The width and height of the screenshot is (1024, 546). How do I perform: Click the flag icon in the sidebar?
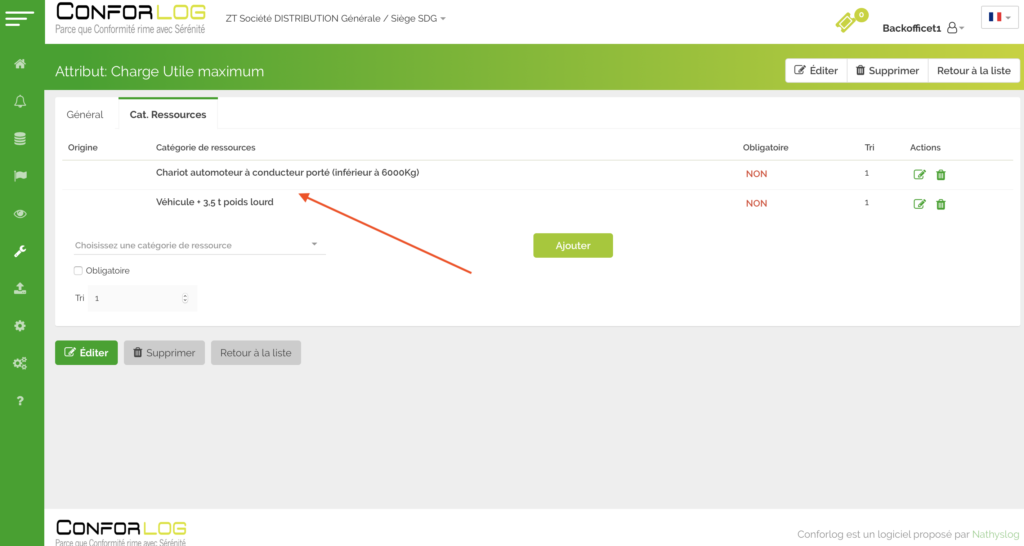tap(20, 176)
